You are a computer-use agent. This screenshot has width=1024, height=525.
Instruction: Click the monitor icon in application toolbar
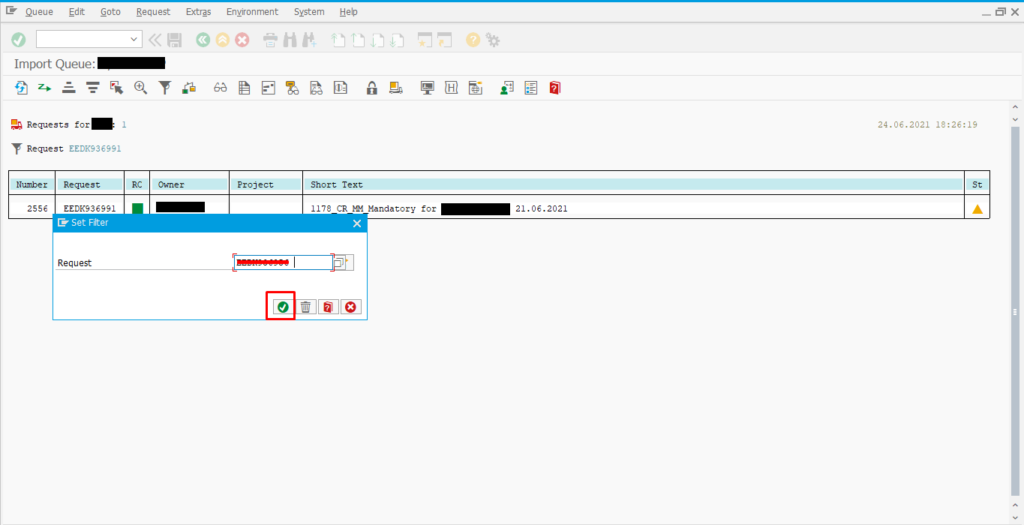[x=427, y=88]
